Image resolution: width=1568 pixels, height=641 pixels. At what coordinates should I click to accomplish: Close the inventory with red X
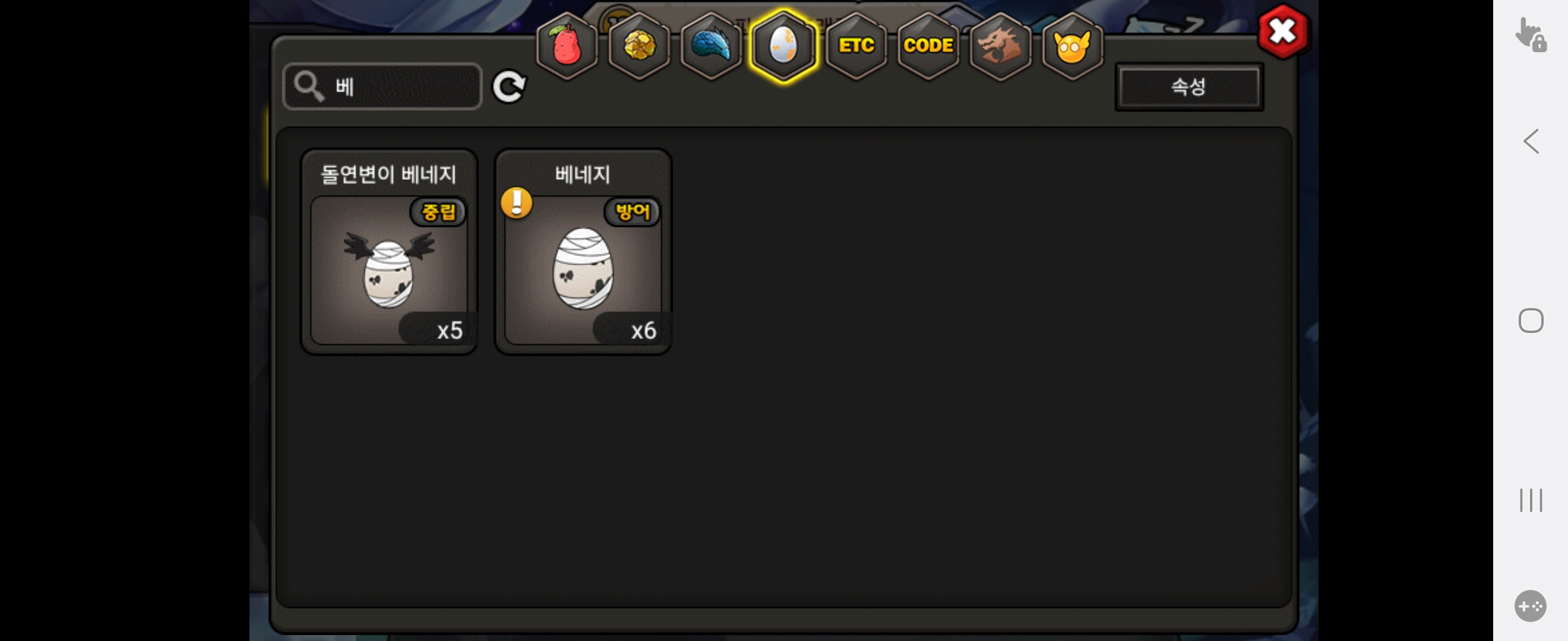(x=1282, y=31)
